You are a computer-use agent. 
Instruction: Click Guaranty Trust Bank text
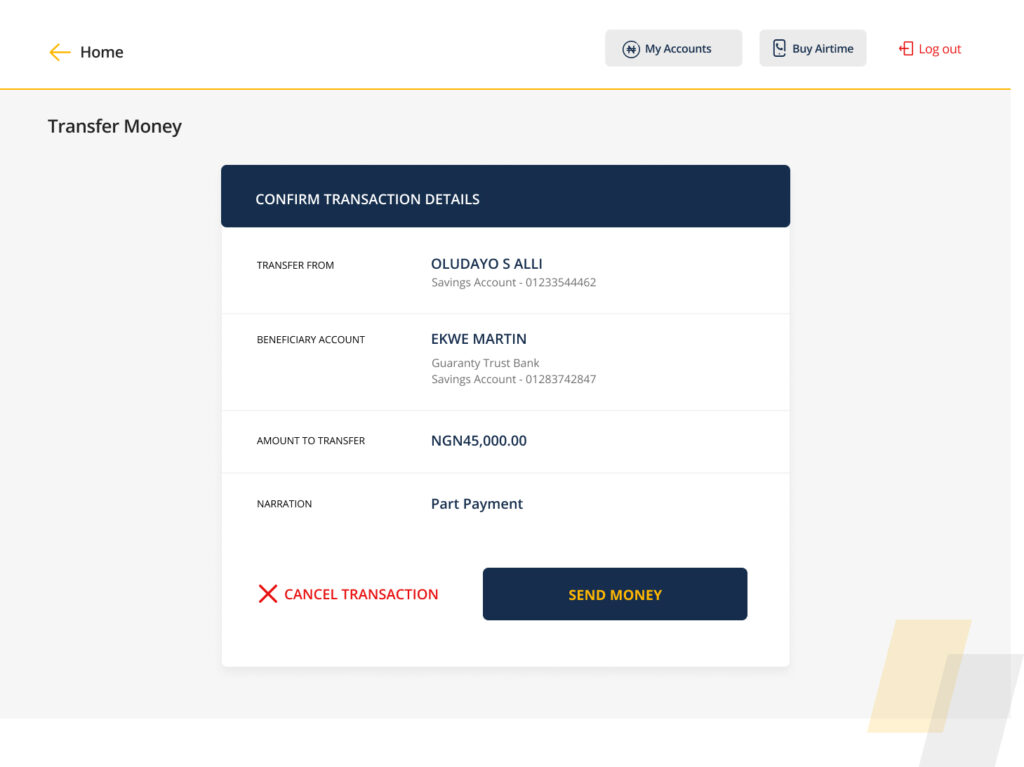pyautogui.click(x=485, y=363)
